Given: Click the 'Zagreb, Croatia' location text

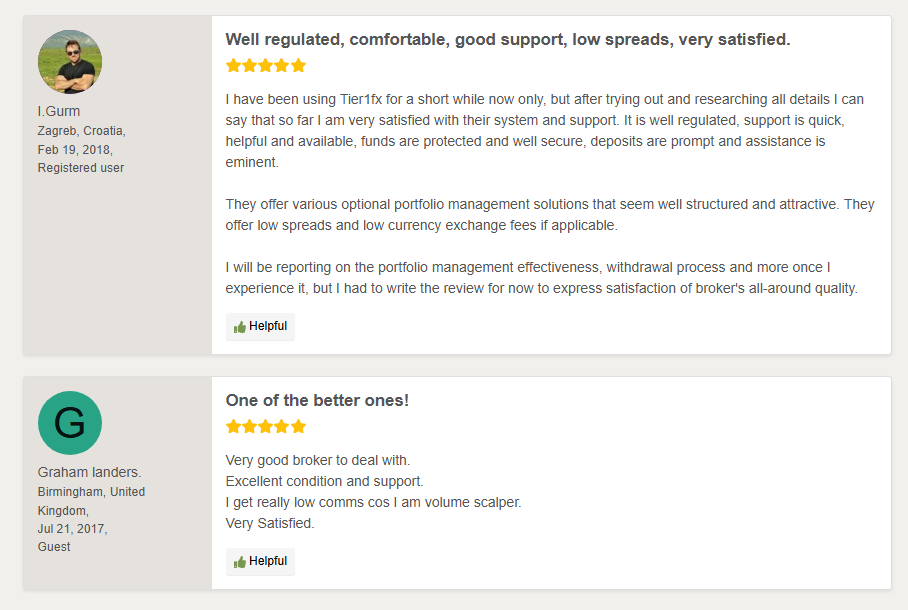Looking at the screenshot, I should pyautogui.click(x=82, y=131).
